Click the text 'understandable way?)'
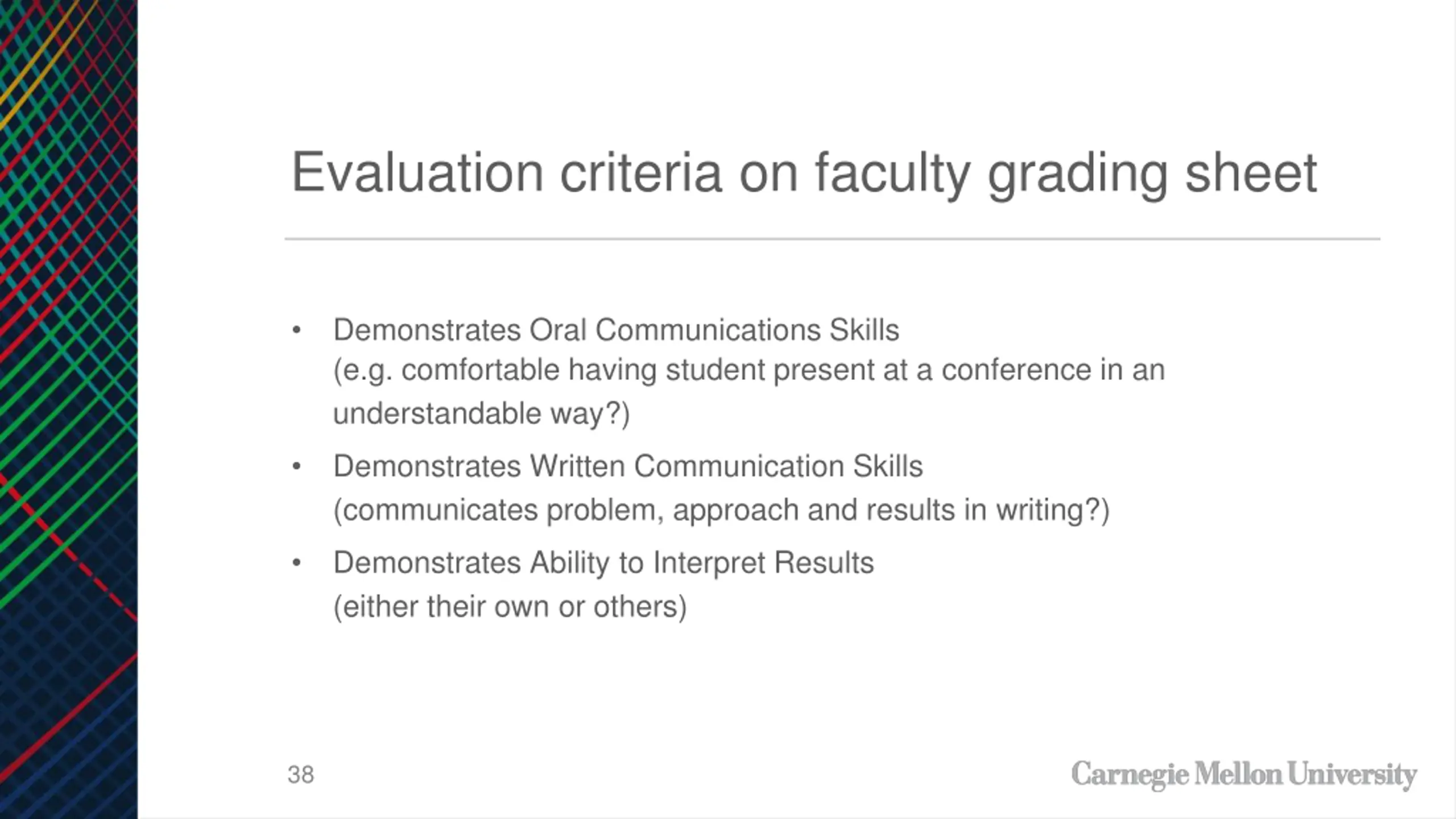 click(482, 413)
